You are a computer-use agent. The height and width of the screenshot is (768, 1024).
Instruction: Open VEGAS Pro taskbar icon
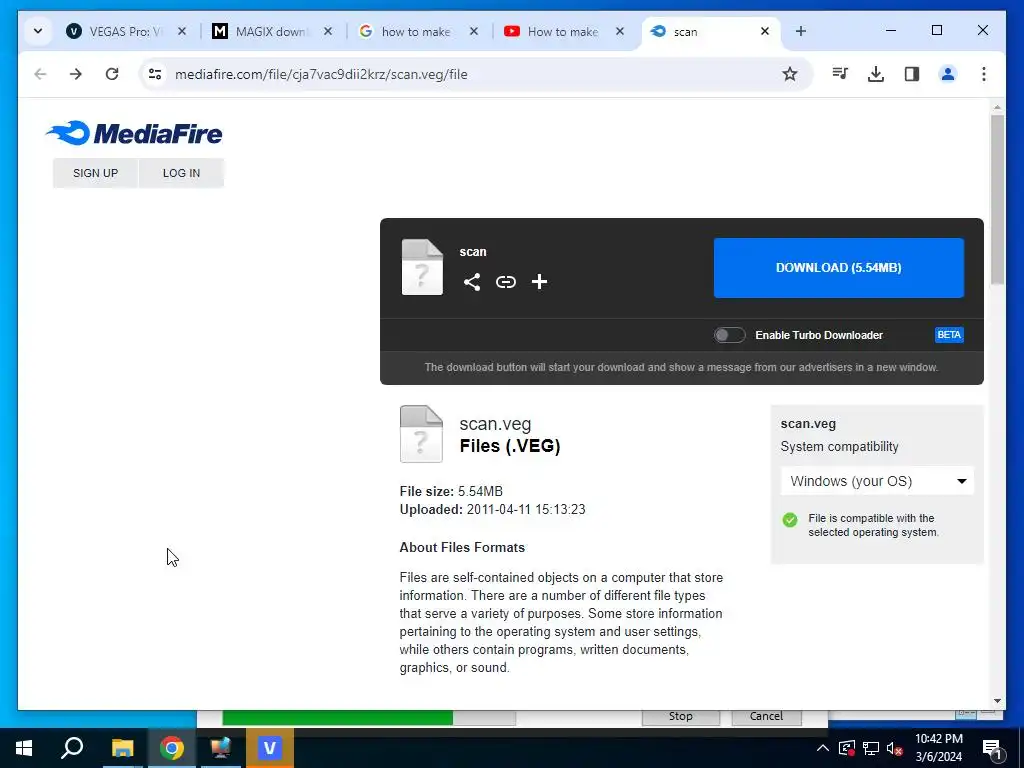pos(270,748)
